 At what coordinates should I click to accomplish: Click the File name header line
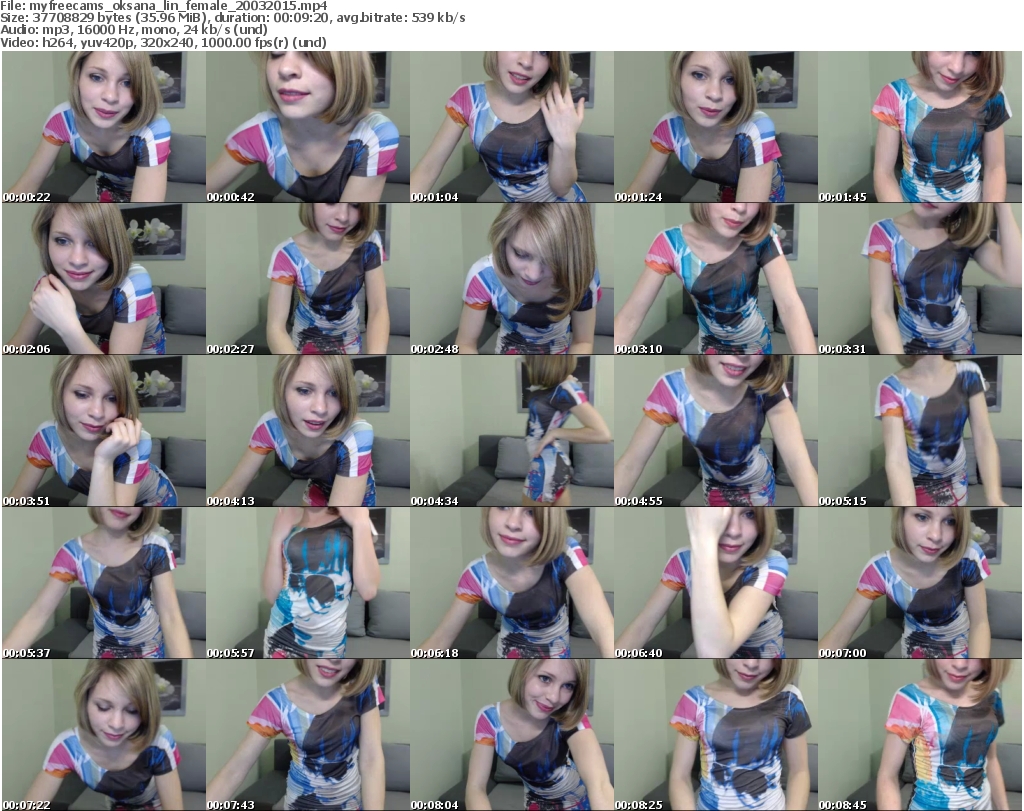click(x=164, y=6)
